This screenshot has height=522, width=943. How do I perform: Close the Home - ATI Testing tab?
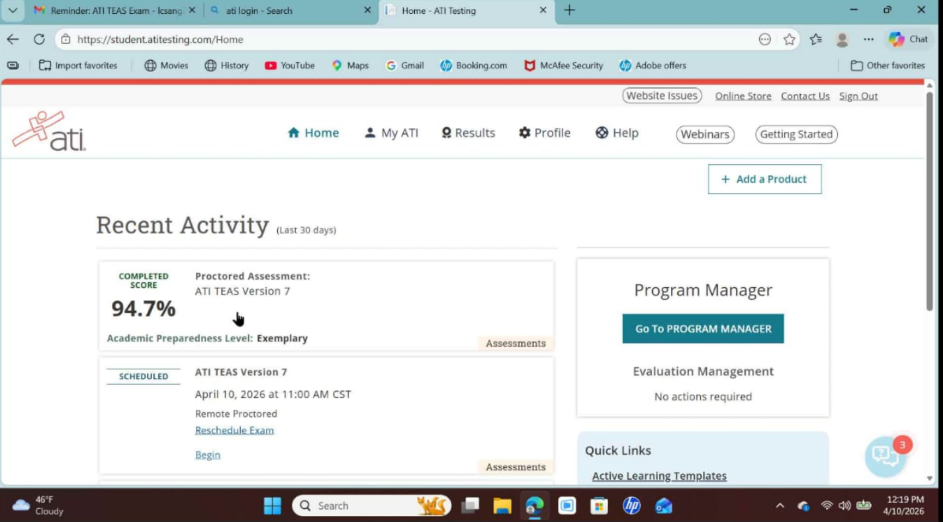tap(542, 10)
